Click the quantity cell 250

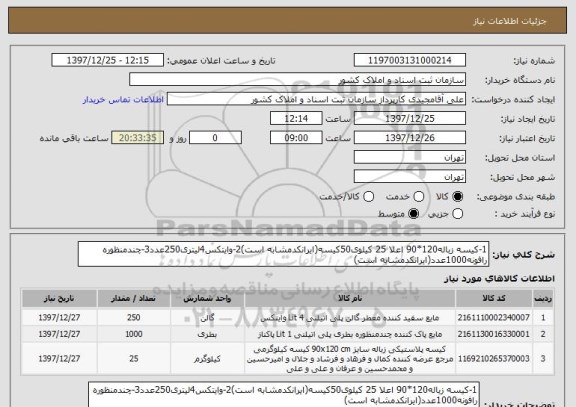click(x=134, y=317)
